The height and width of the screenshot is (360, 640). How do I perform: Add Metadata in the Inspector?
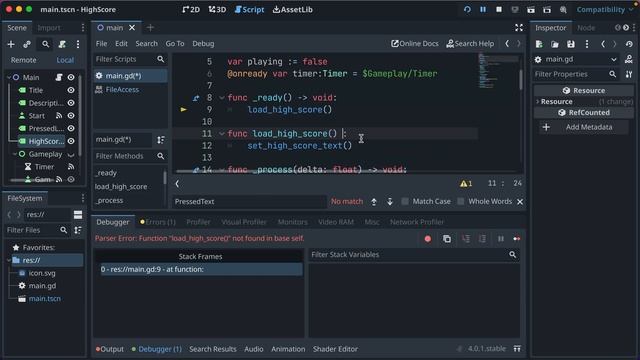tap(584, 127)
